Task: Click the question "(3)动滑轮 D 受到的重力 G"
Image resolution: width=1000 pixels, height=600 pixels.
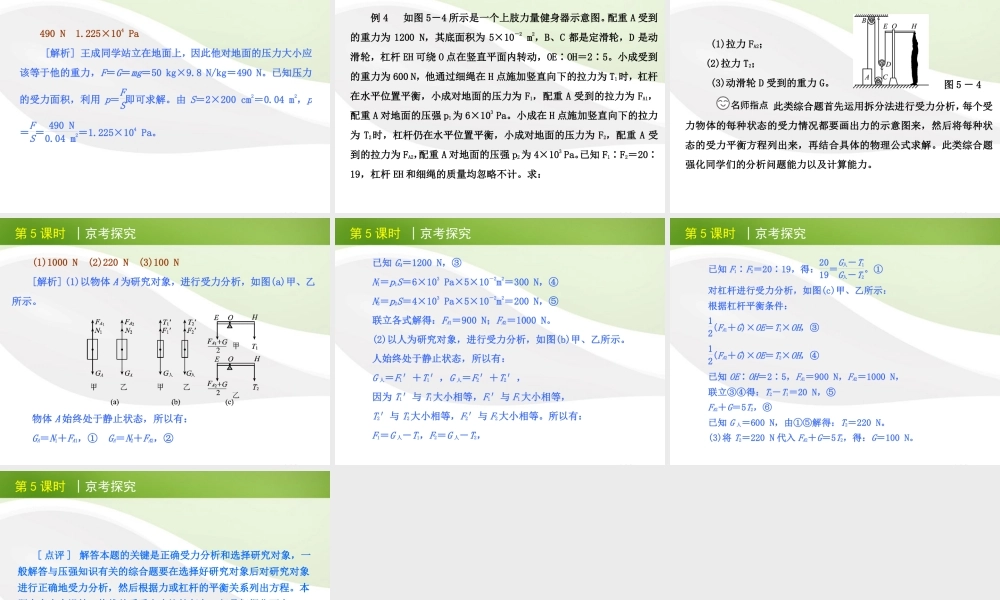Action: 770,83
